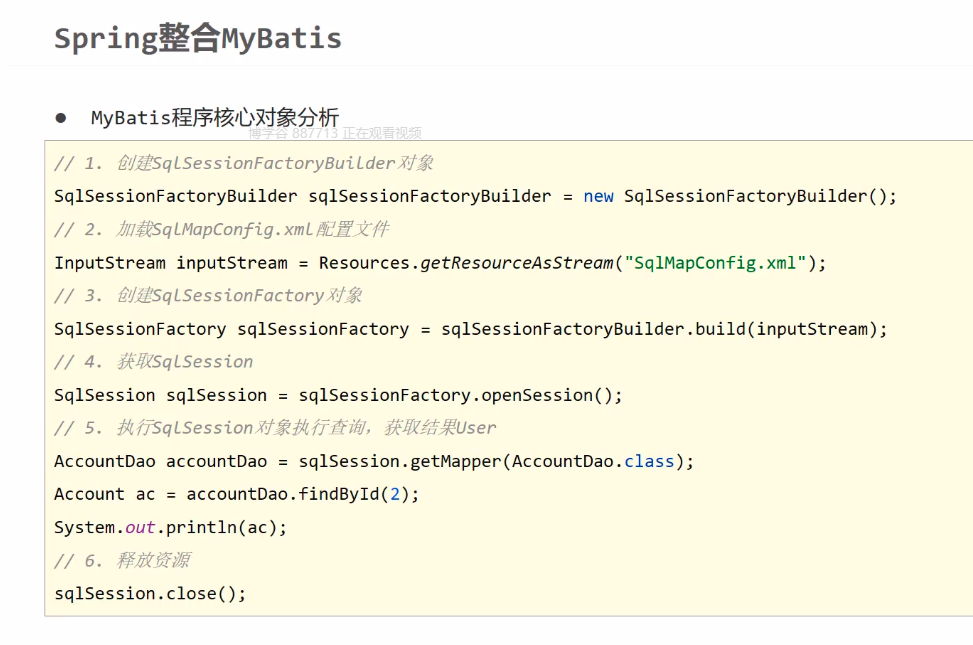Image resolution: width=973 pixels, height=645 pixels.
Task: Click the italic "out" in System.out
Action: pos(140,527)
